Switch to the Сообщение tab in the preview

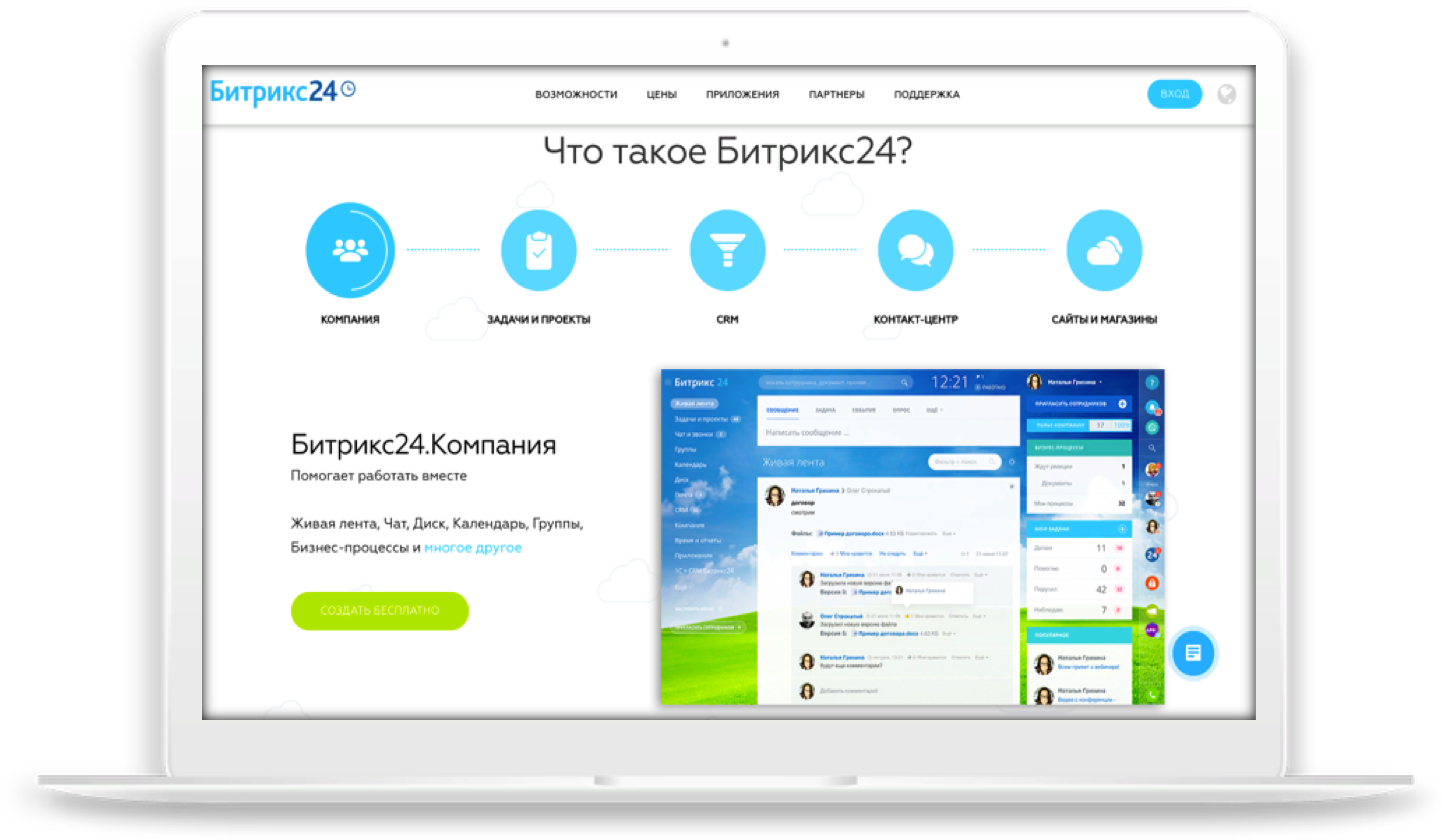[x=782, y=410]
